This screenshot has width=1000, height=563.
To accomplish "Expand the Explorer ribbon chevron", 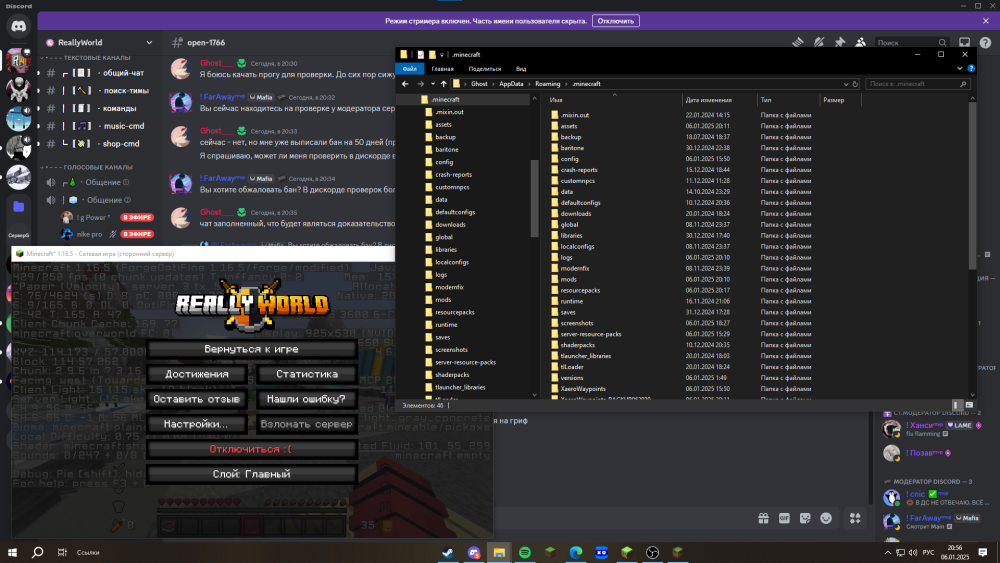I will pyautogui.click(x=959, y=68).
